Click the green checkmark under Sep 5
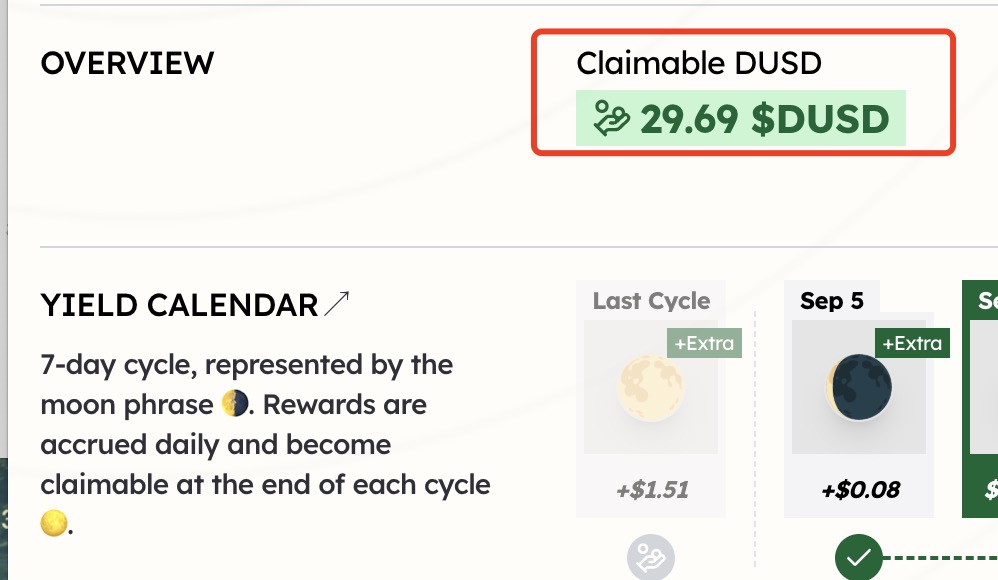This screenshot has height=580, width=998. (x=859, y=558)
